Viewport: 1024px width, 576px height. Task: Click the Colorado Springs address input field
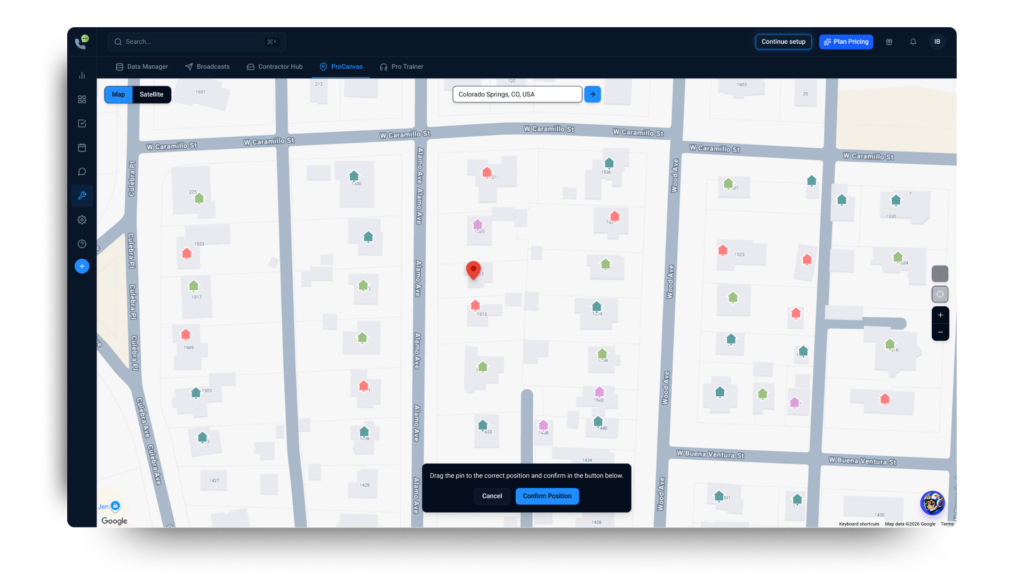point(517,95)
